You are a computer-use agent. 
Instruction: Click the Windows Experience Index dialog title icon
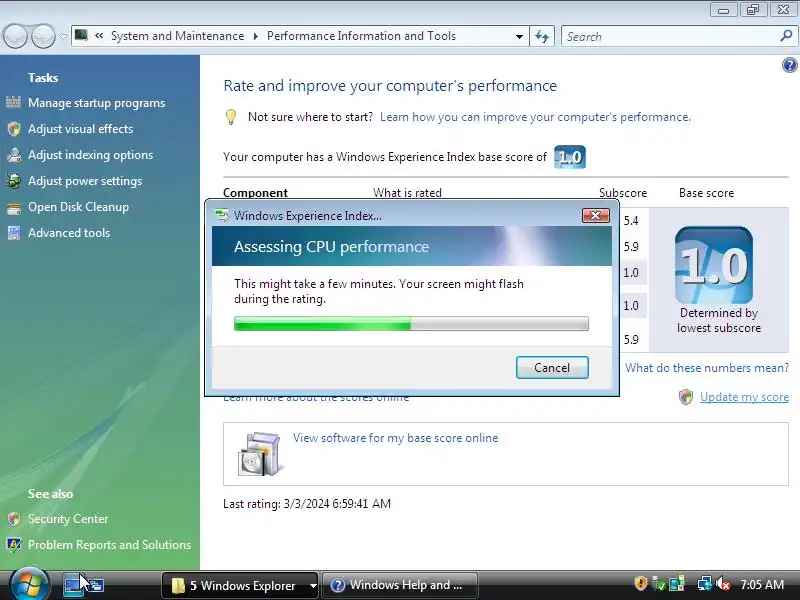[x=222, y=215]
